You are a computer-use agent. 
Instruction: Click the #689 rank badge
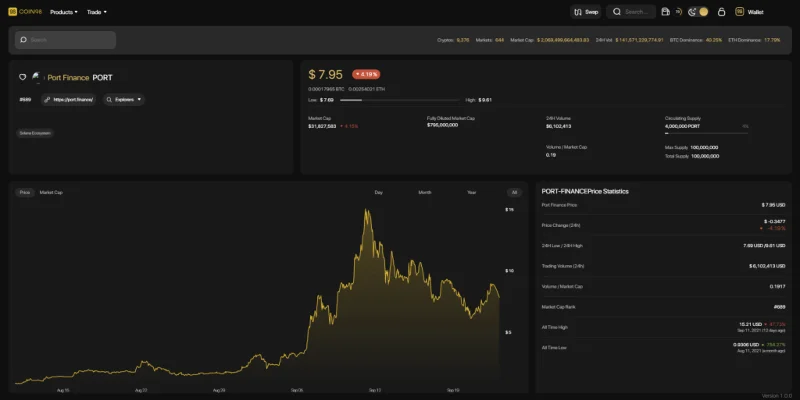pyautogui.click(x=25, y=99)
